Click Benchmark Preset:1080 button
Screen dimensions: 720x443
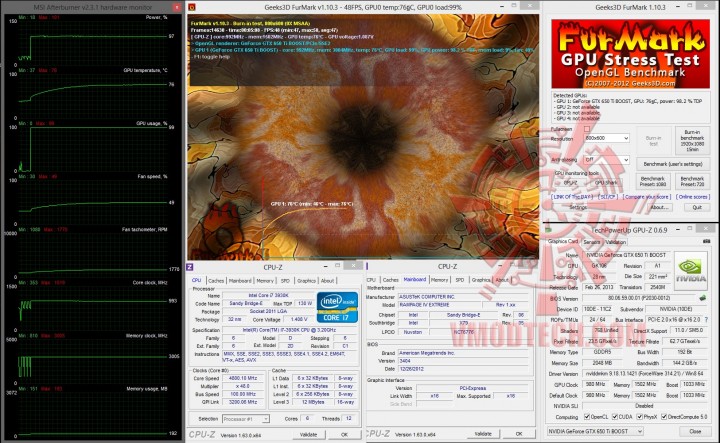tap(652, 181)
